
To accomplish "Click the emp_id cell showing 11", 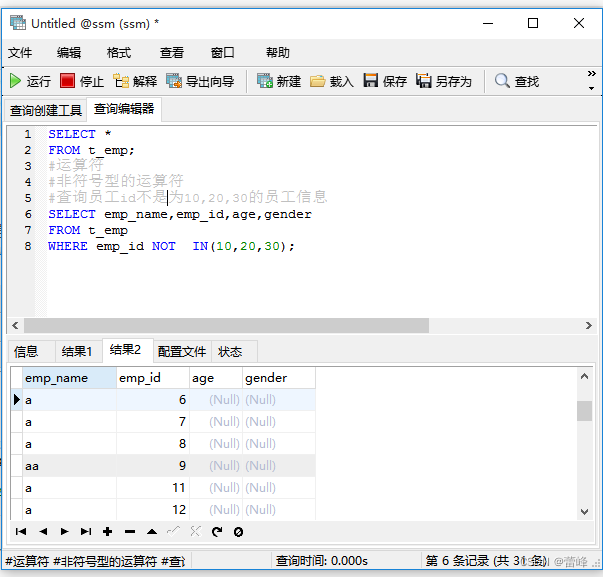I will pos(153,488).
